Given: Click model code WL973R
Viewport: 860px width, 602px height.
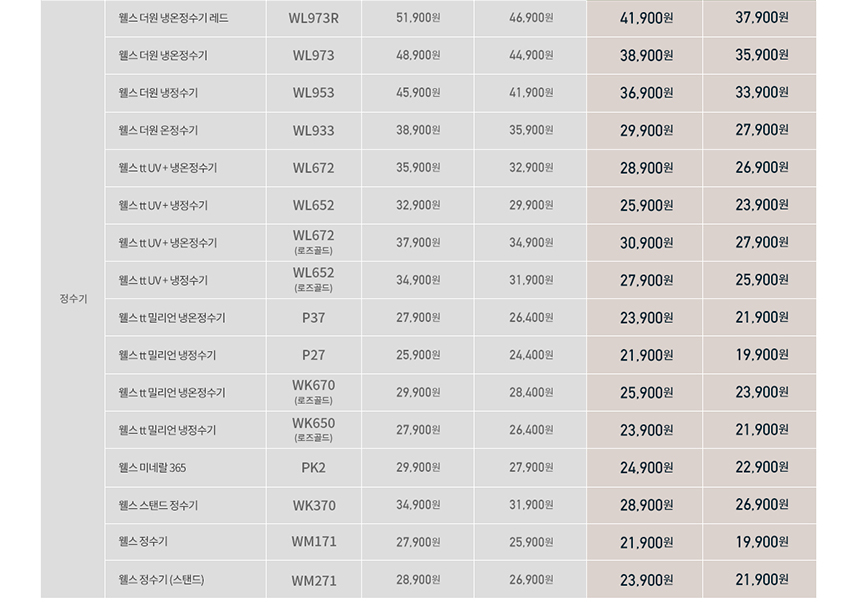Looking at the screenshot, I should (314, 18).
